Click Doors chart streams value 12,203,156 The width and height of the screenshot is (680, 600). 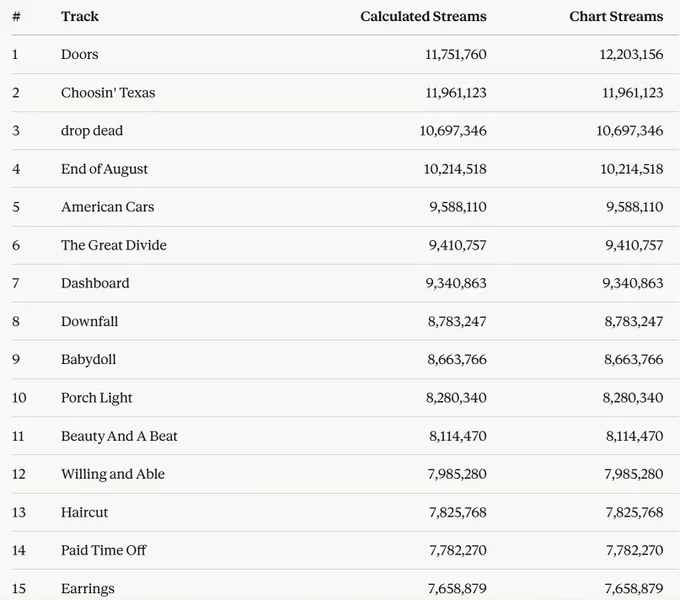coord(631,55)
